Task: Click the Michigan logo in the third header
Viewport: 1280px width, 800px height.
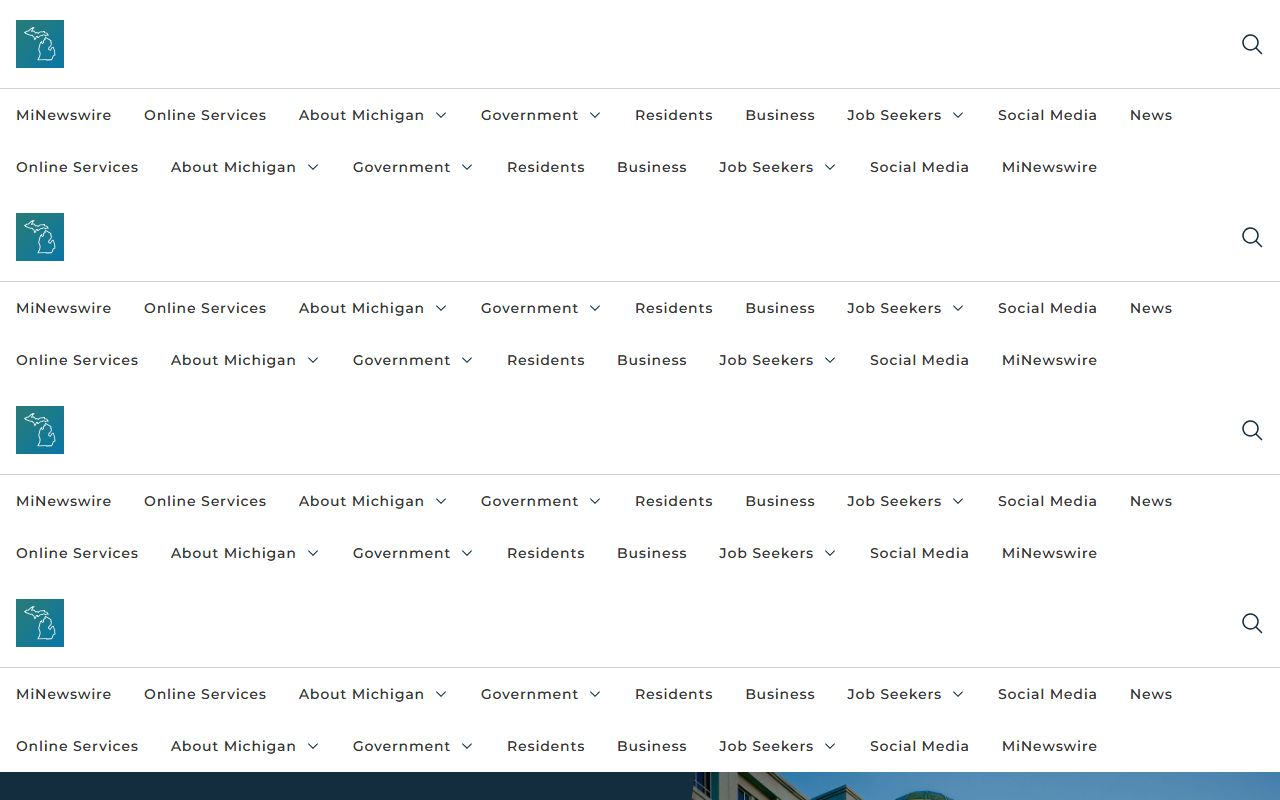Action: tap(40, 430)
